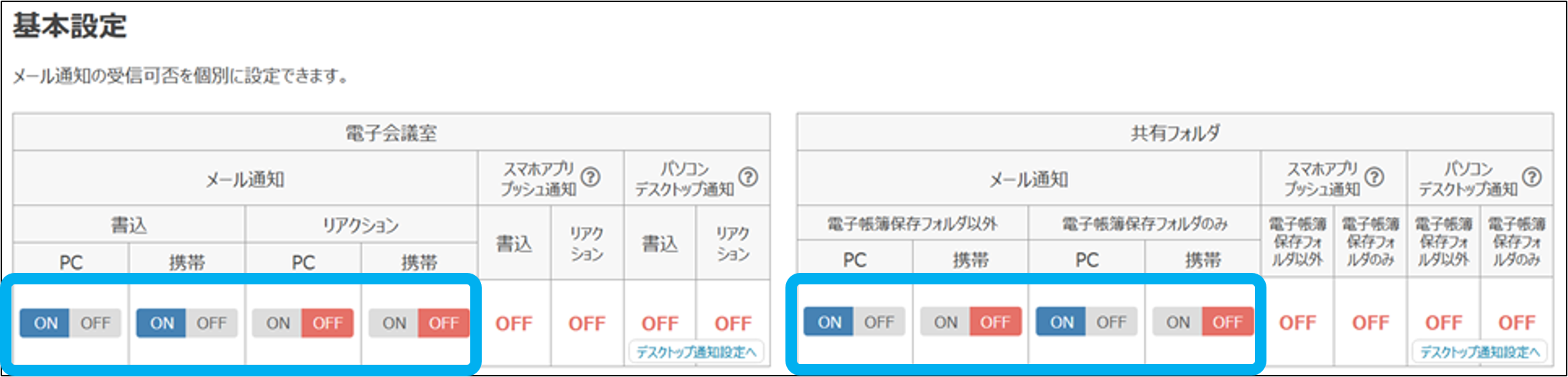Click OFF half of 共有フォルダ 電子帳簿保存フォルダ以外 携帯 toggle
The image size is (1568, 377).
point(995,322)
